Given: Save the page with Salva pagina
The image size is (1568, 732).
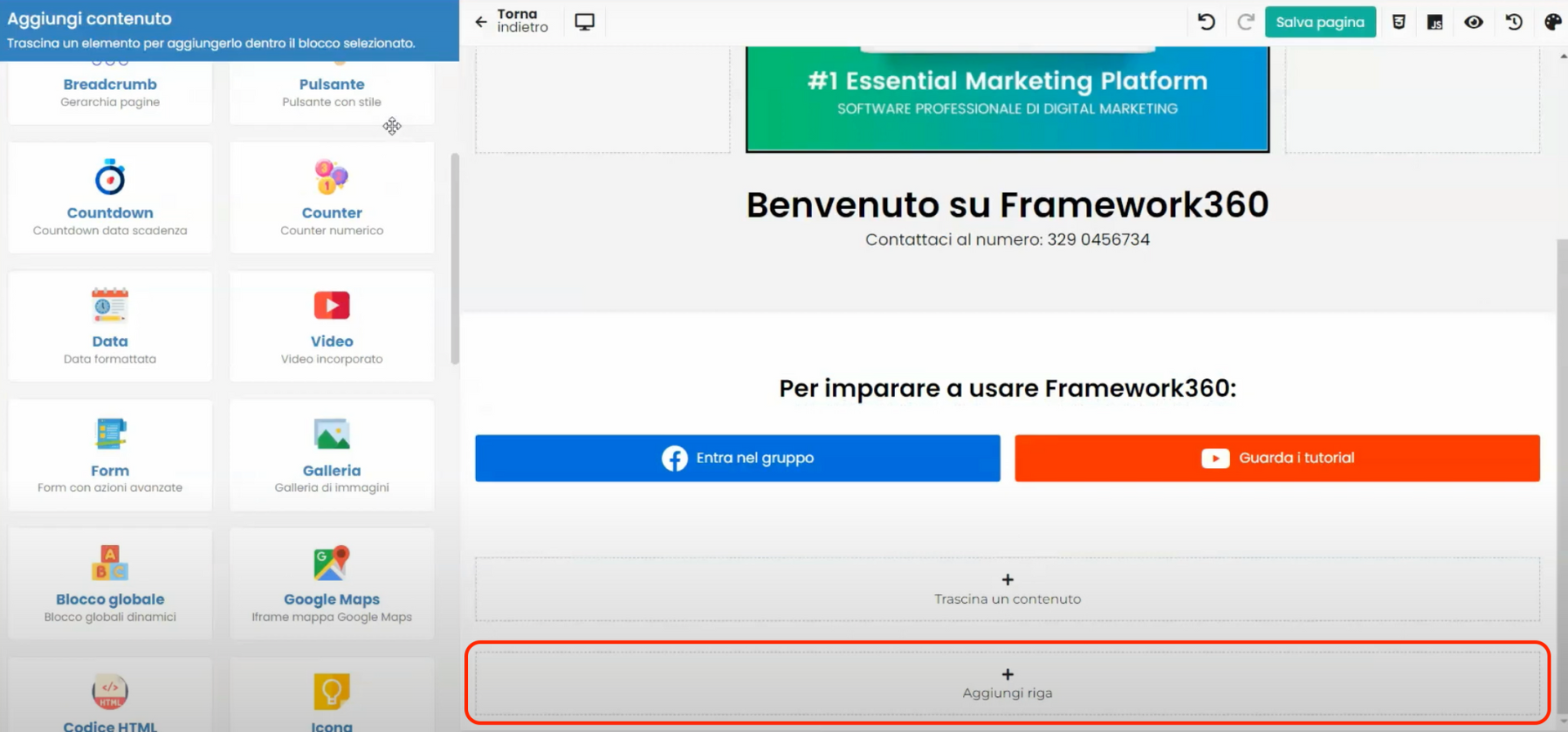Looking at the screenshot, I should coord(1320,22).
